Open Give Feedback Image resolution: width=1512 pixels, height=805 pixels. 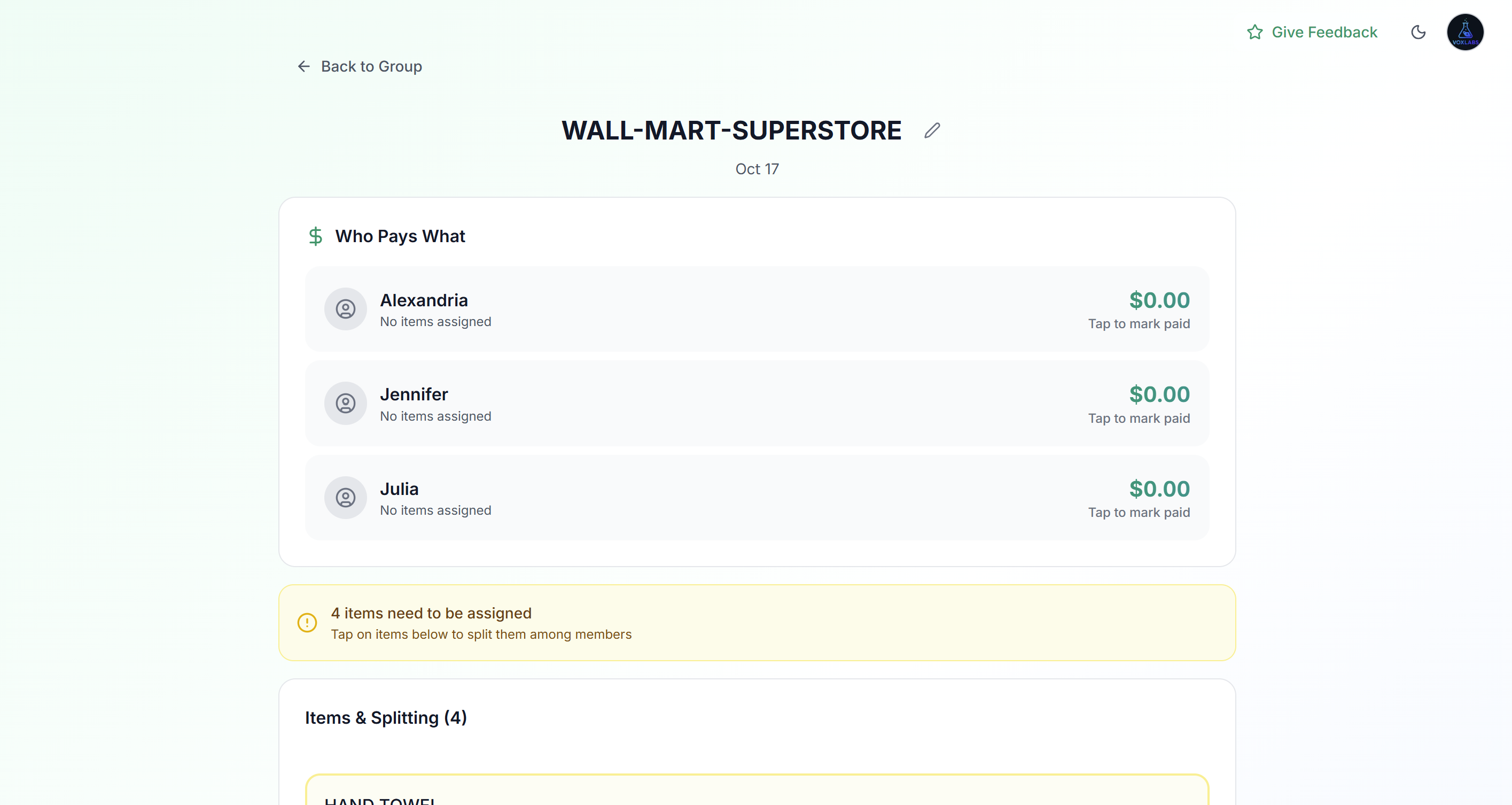click(1324, 32)
